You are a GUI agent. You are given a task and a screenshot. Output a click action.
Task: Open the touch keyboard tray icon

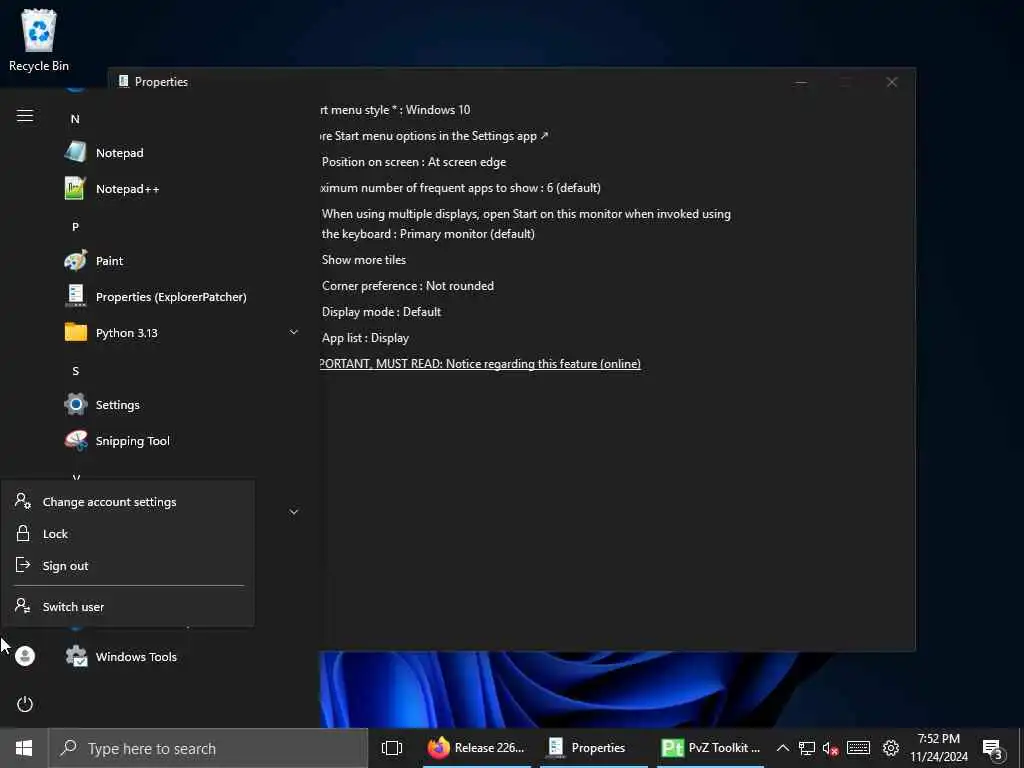[858, 748]
